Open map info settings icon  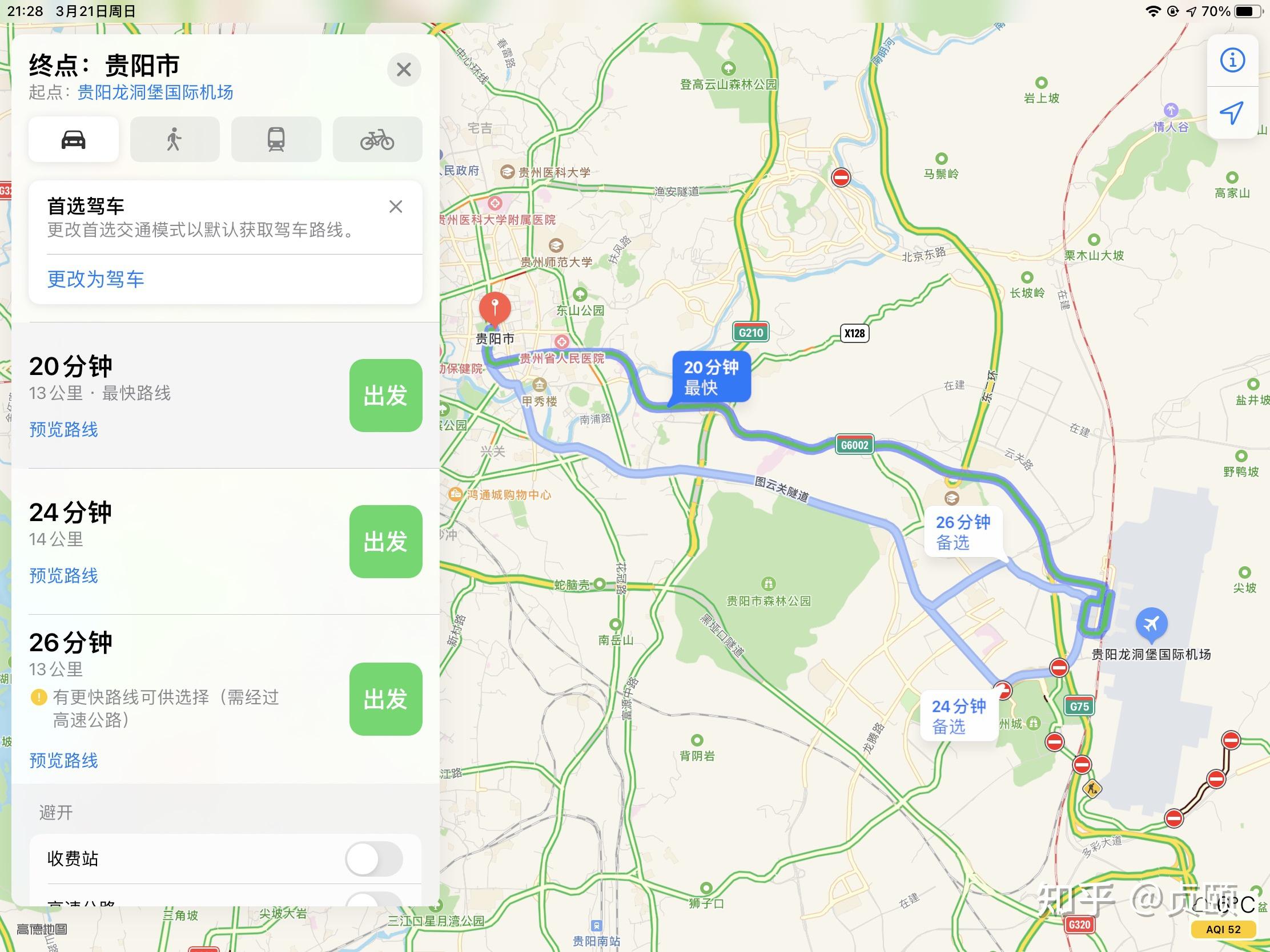tap(1232, 60)
